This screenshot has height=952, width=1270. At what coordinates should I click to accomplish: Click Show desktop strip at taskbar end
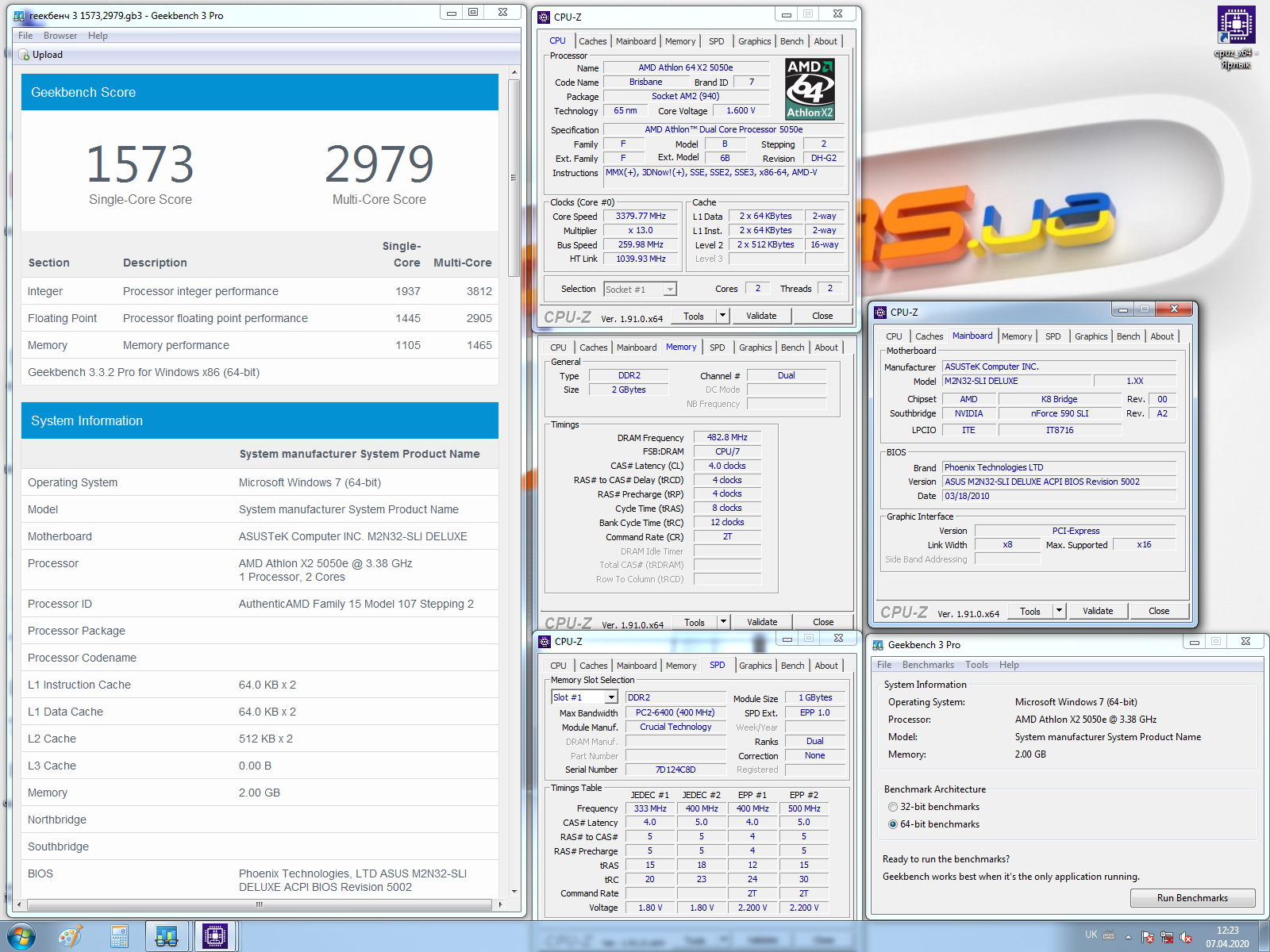[x=1264, y=937]
